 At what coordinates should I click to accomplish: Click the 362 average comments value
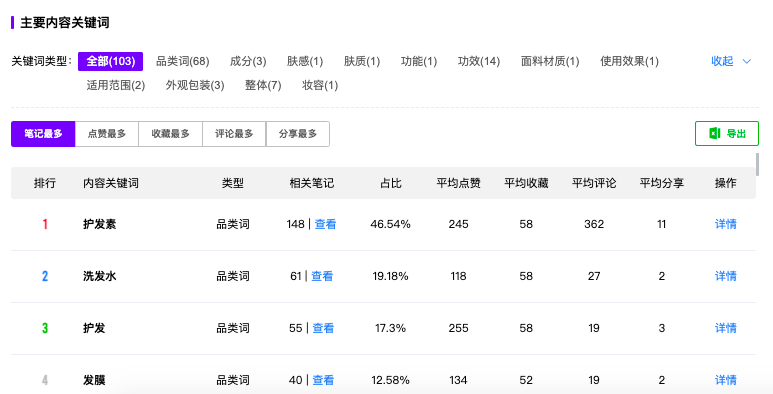(x=594, y=224)
